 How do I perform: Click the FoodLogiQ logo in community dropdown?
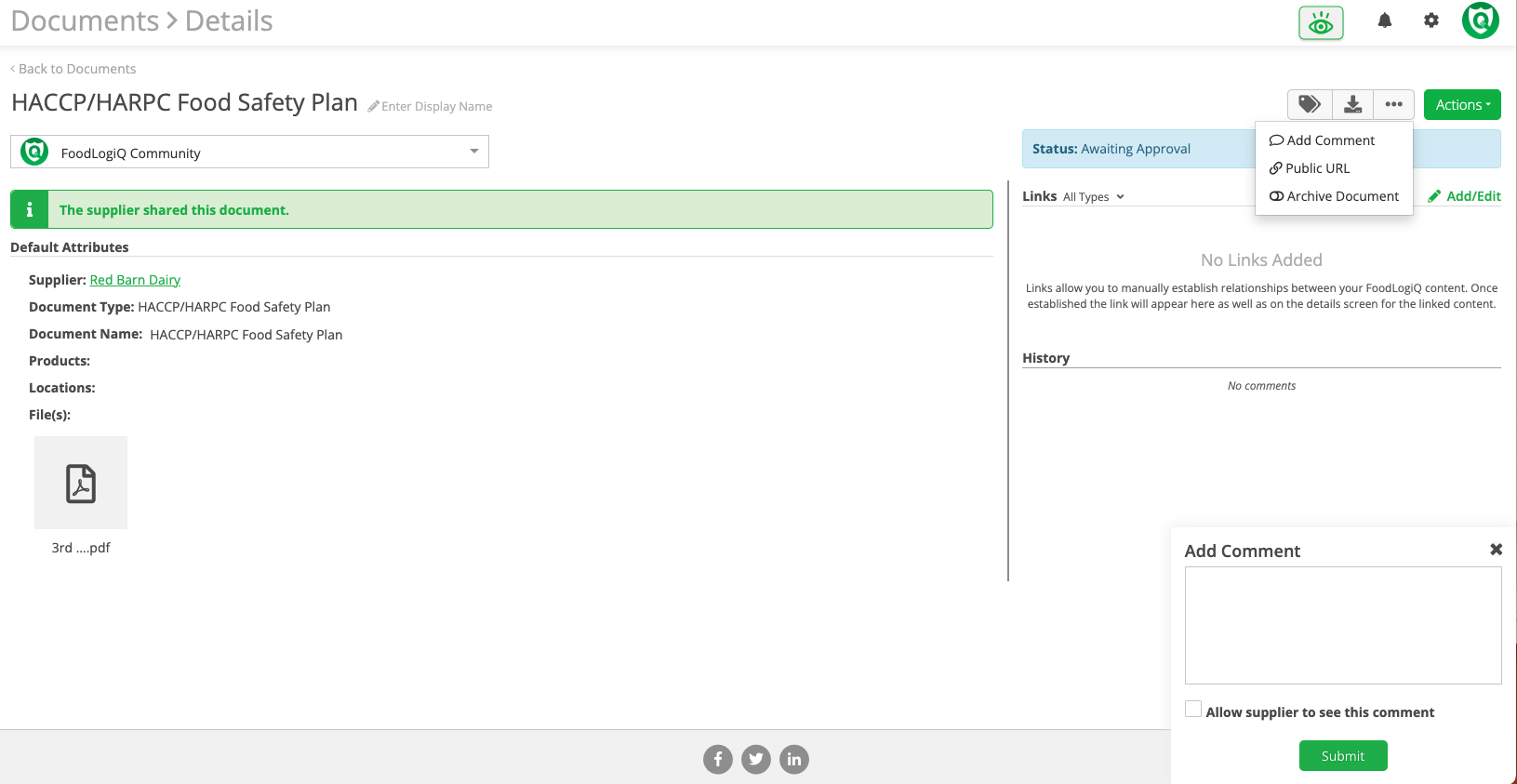click(x=34, y=152)
